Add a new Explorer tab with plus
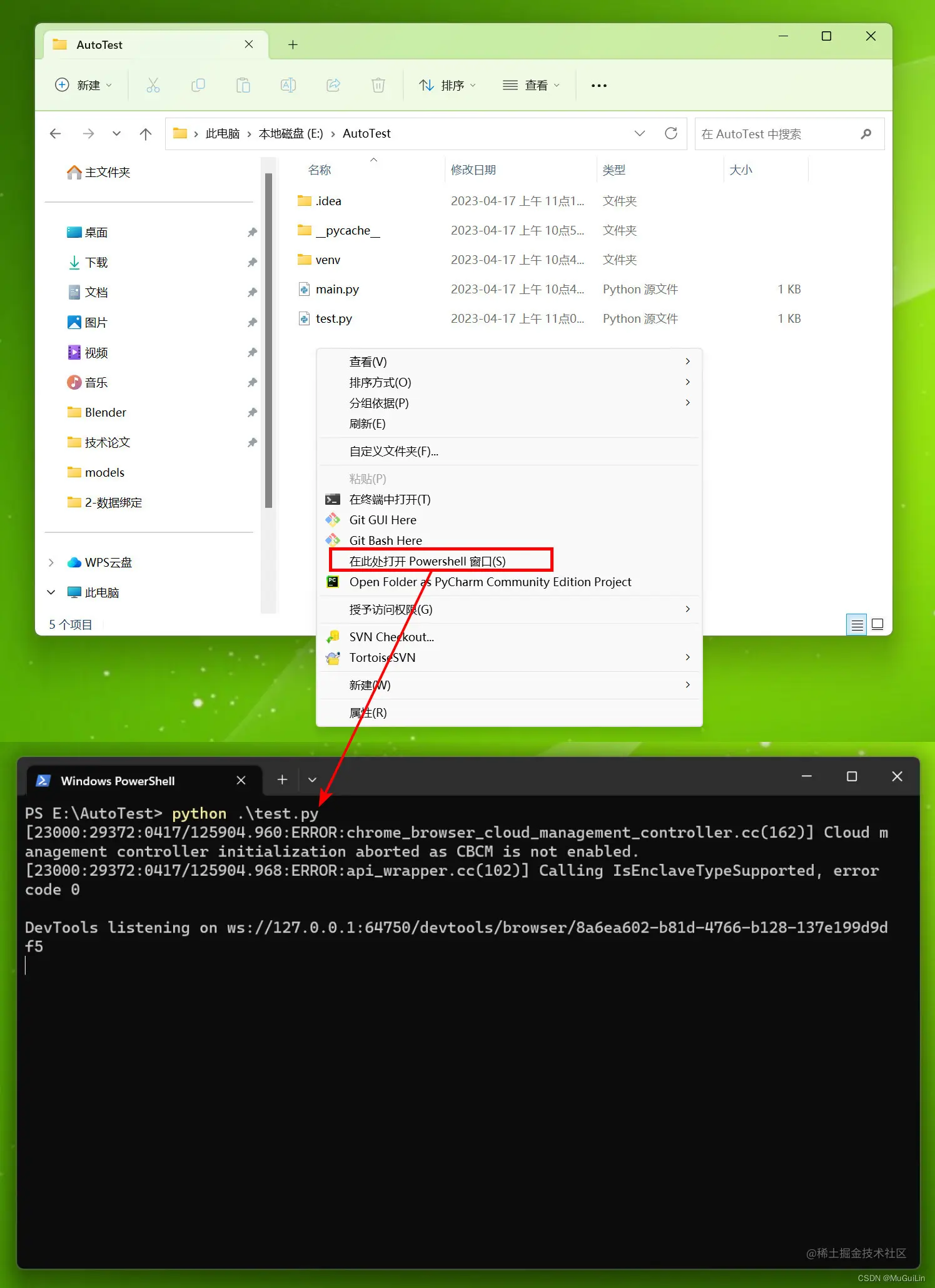This screenshot has height=1288, width=935. click(x=293, y=44)
